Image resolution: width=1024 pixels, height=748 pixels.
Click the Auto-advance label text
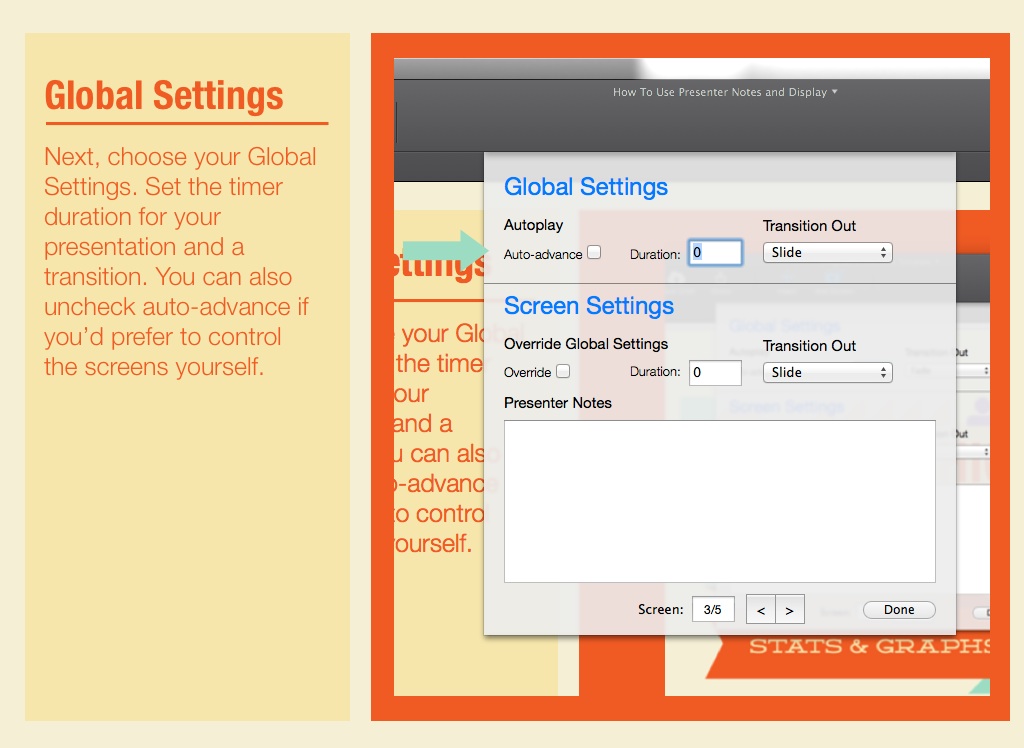[x=542, y=254]
